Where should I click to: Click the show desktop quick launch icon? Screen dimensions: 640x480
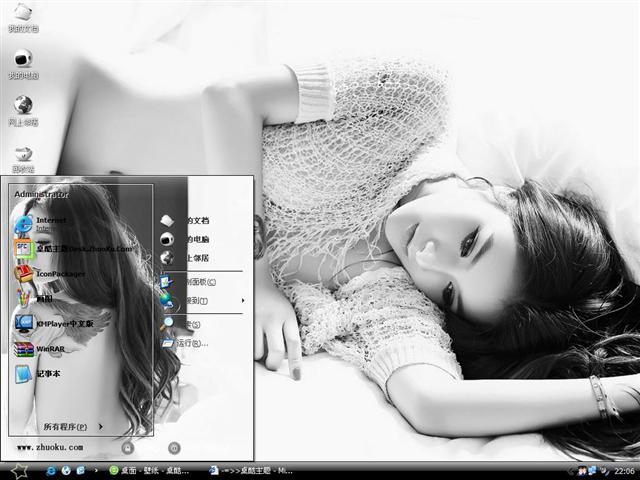[81, 471]
